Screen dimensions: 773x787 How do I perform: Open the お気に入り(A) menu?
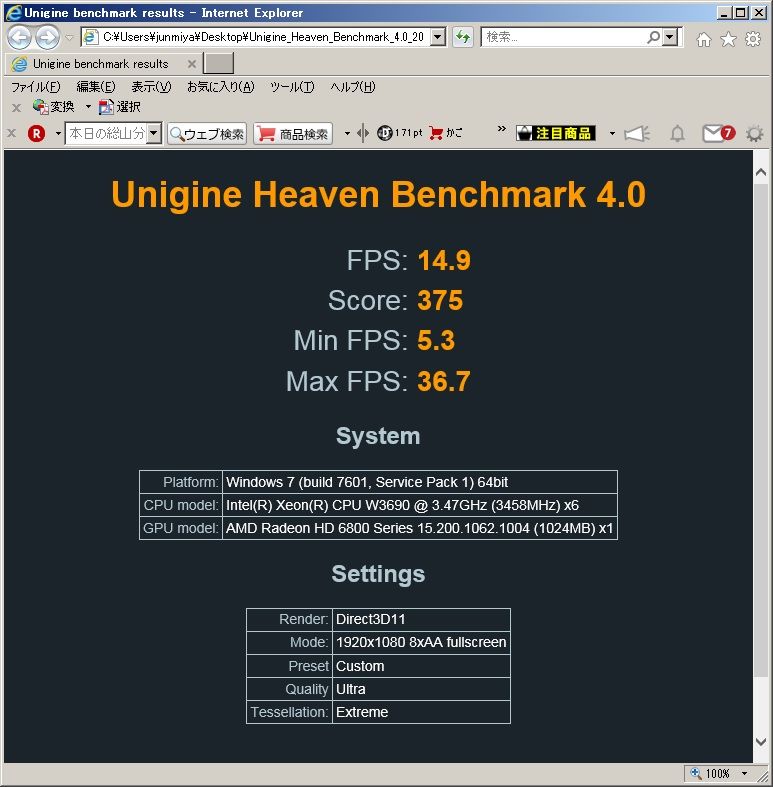(x=220, y=87)
